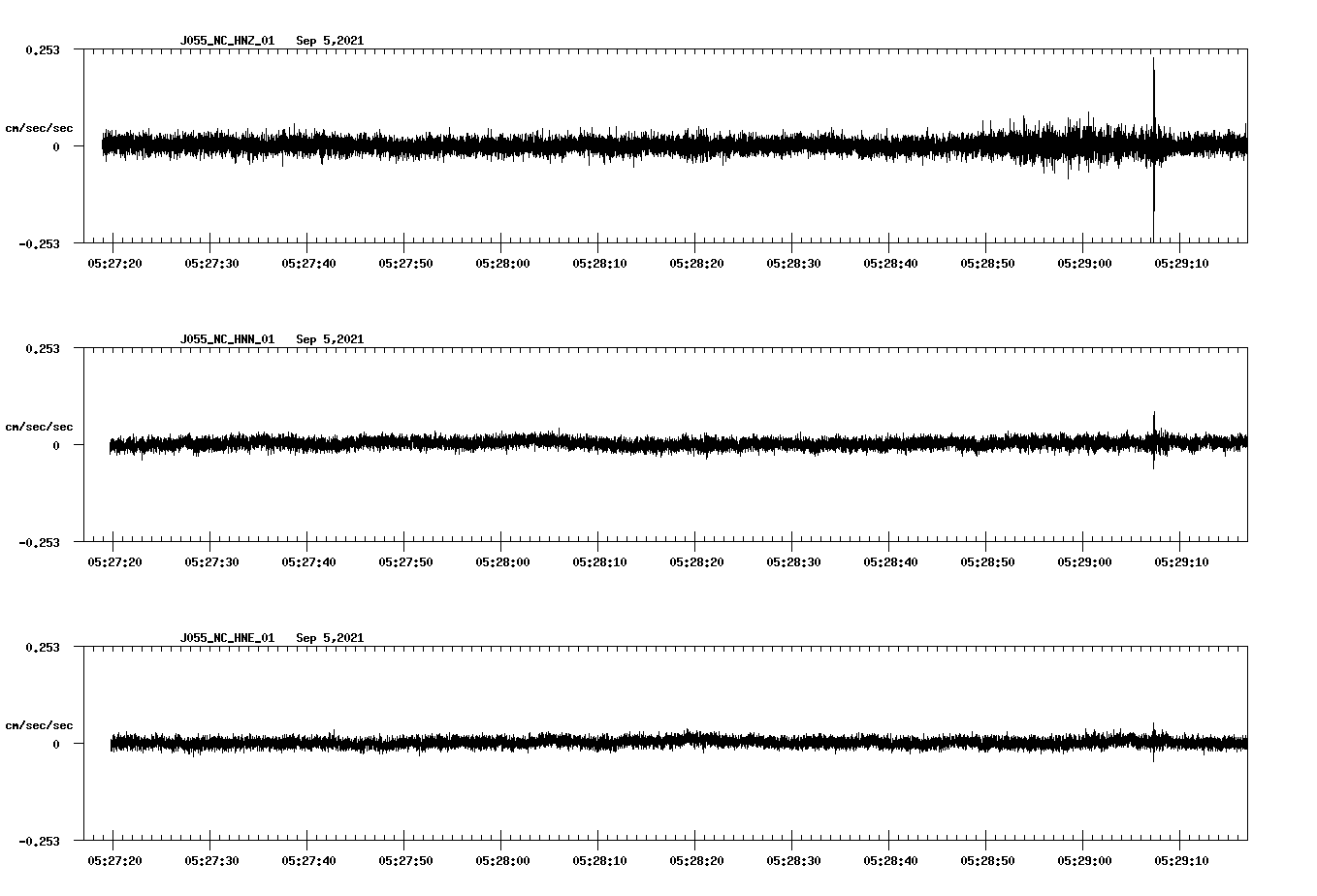
Task: Select the 05:27:50 time label under HNE plot
Action: pyautogui.click(x=404, y=860)
